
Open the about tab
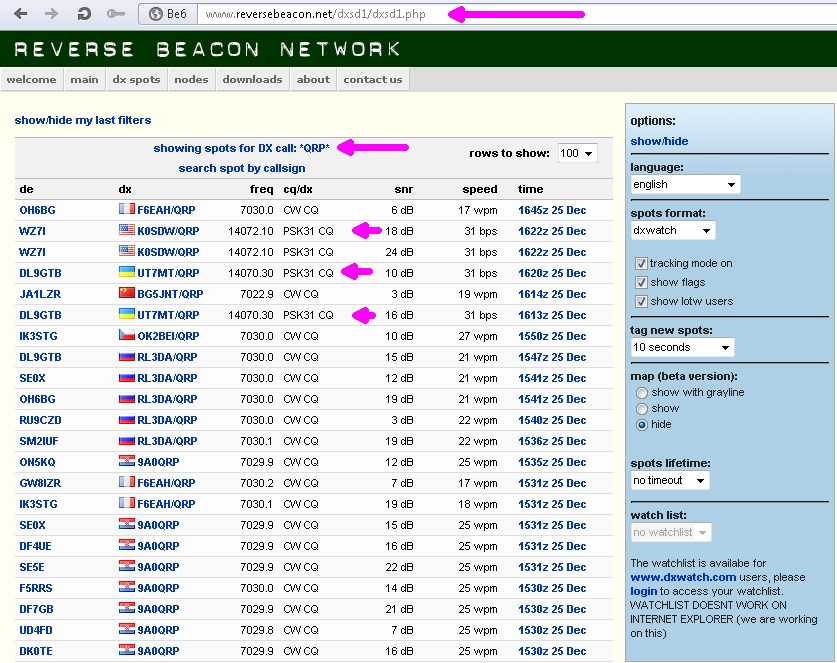(x=313, y=80)
